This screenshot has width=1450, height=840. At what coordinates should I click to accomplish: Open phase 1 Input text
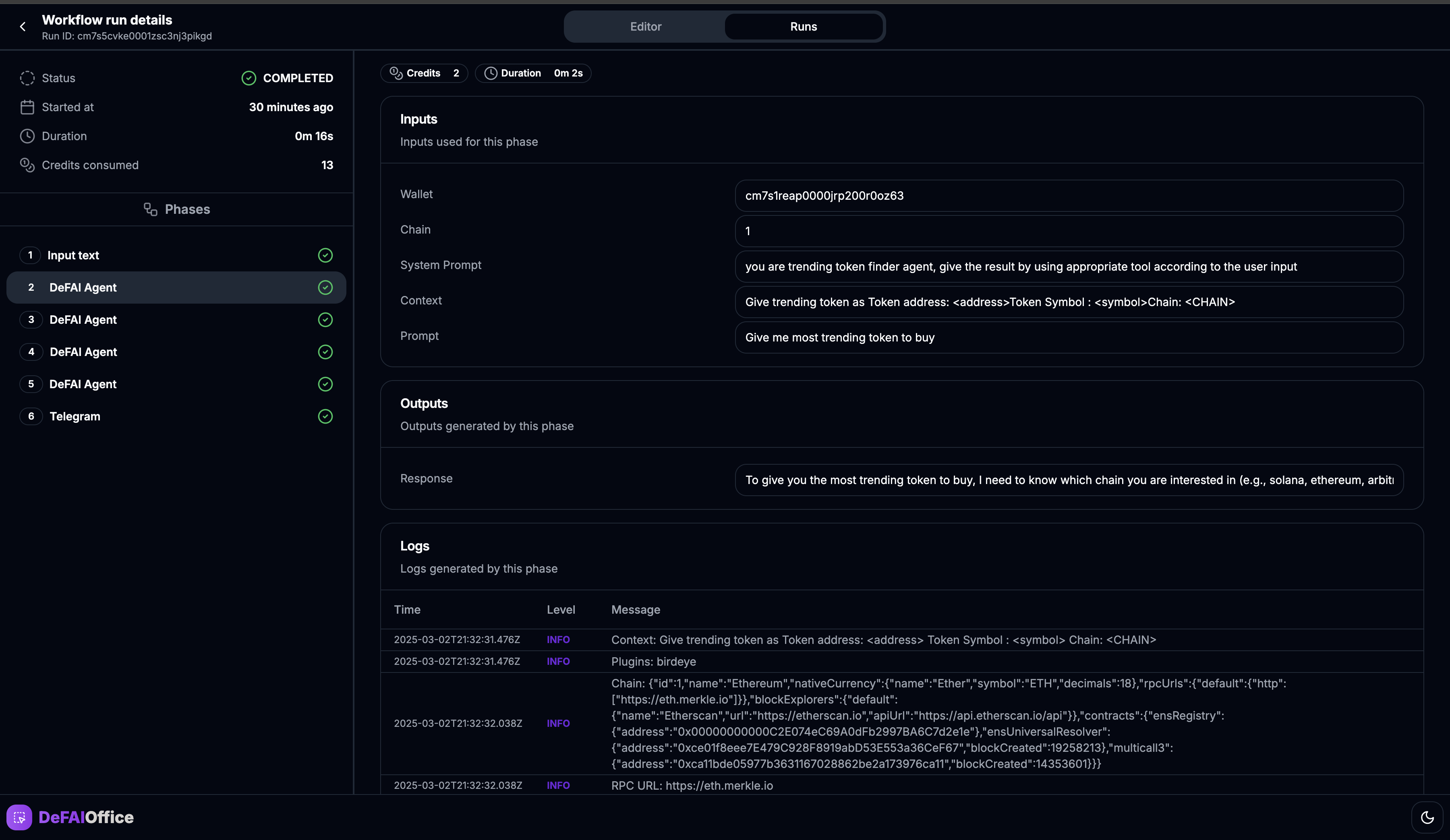(73, 255)
